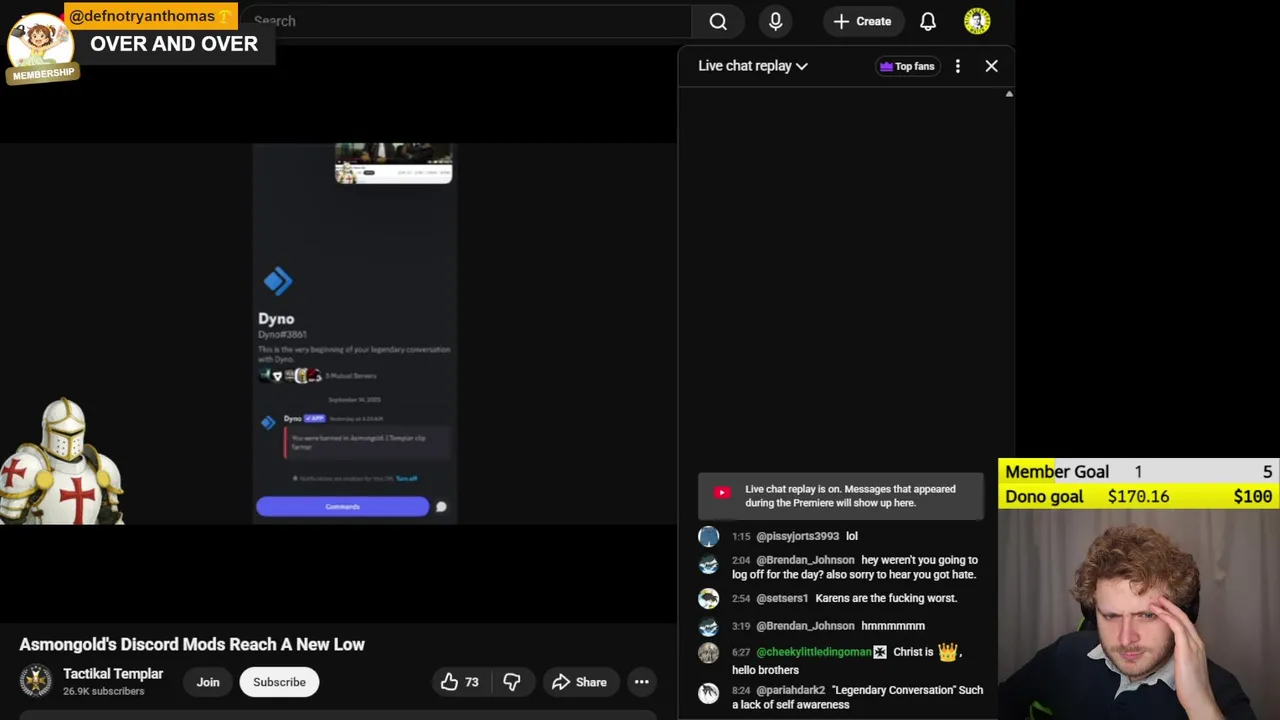
Task: Click the Join membership button
Action: click(208, 682)
